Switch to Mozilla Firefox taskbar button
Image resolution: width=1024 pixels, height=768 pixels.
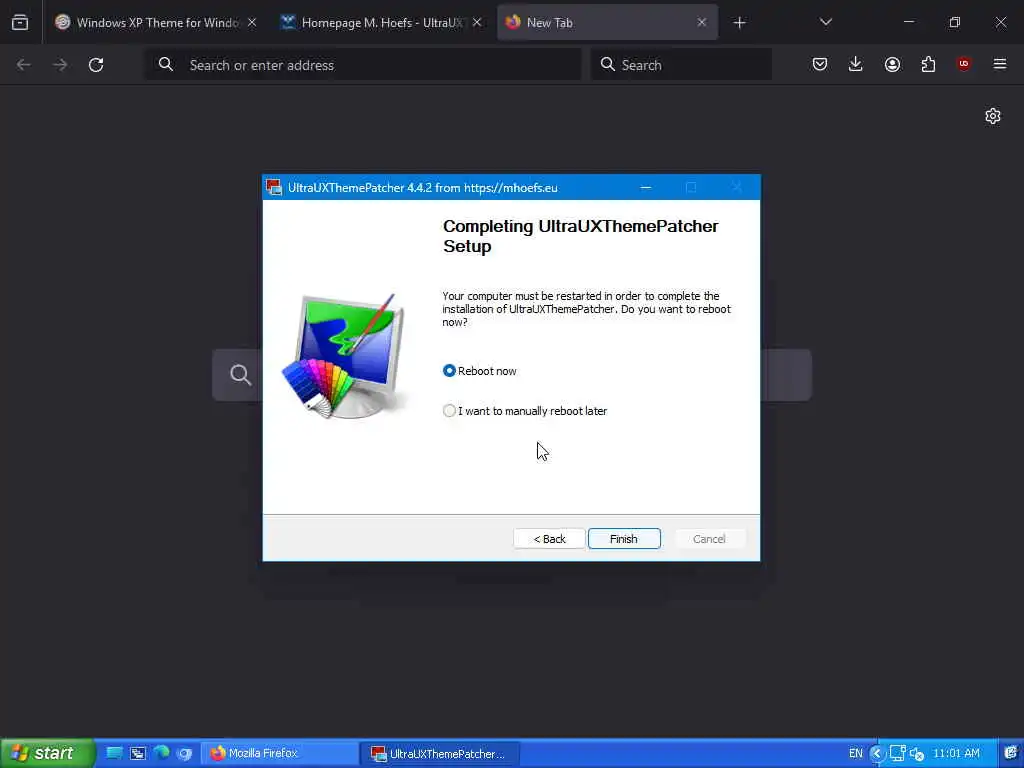279,754
